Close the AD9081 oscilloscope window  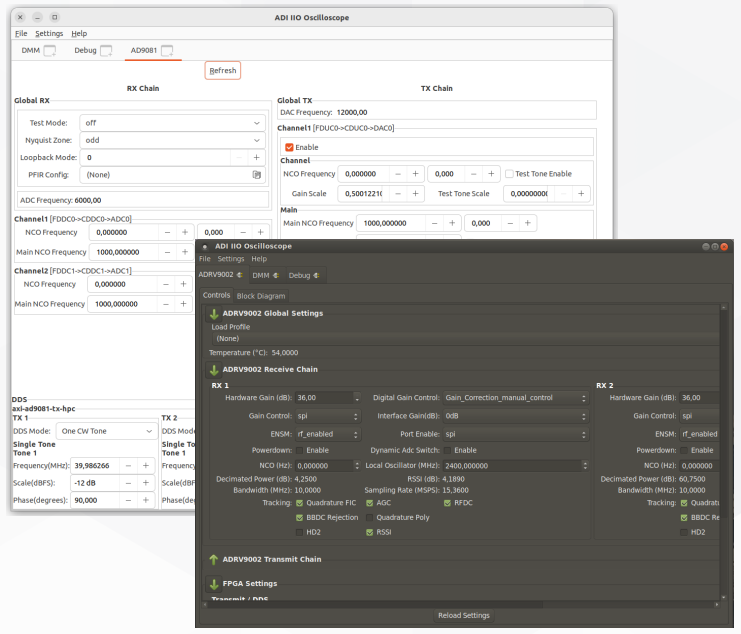click(20, 17)
